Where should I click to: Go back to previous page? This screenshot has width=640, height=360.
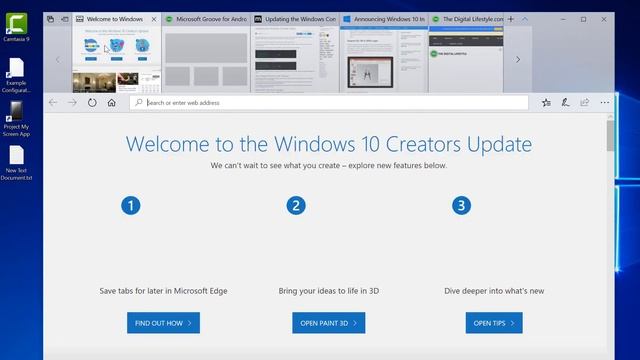(53, 102)
